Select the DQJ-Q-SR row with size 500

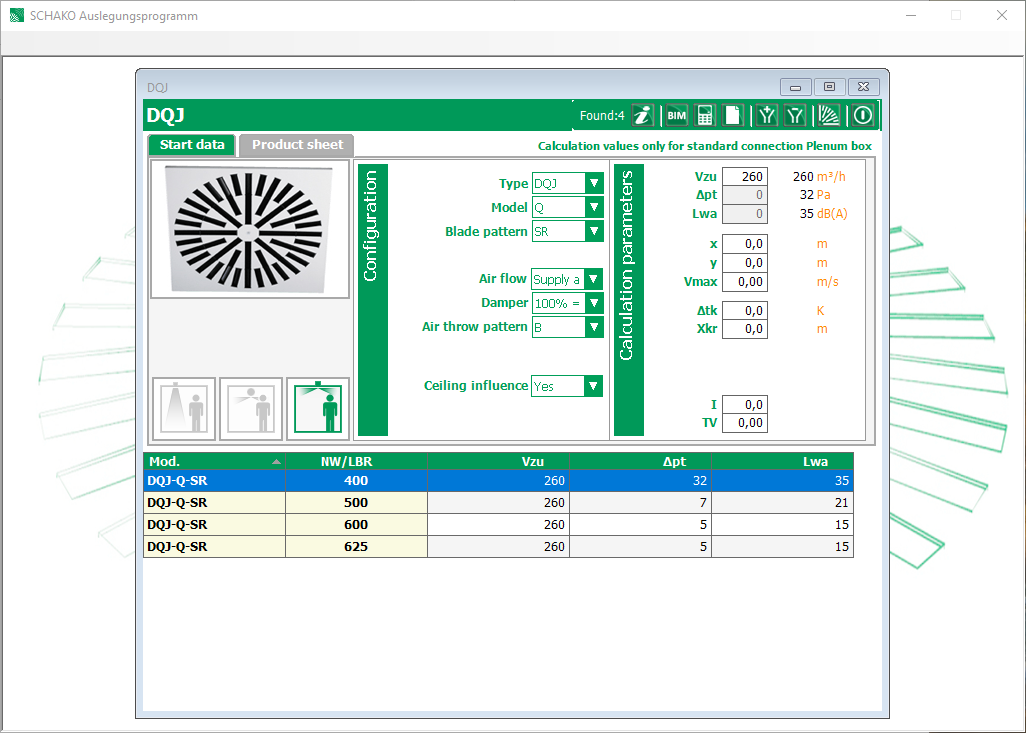(x=499, y=503)
